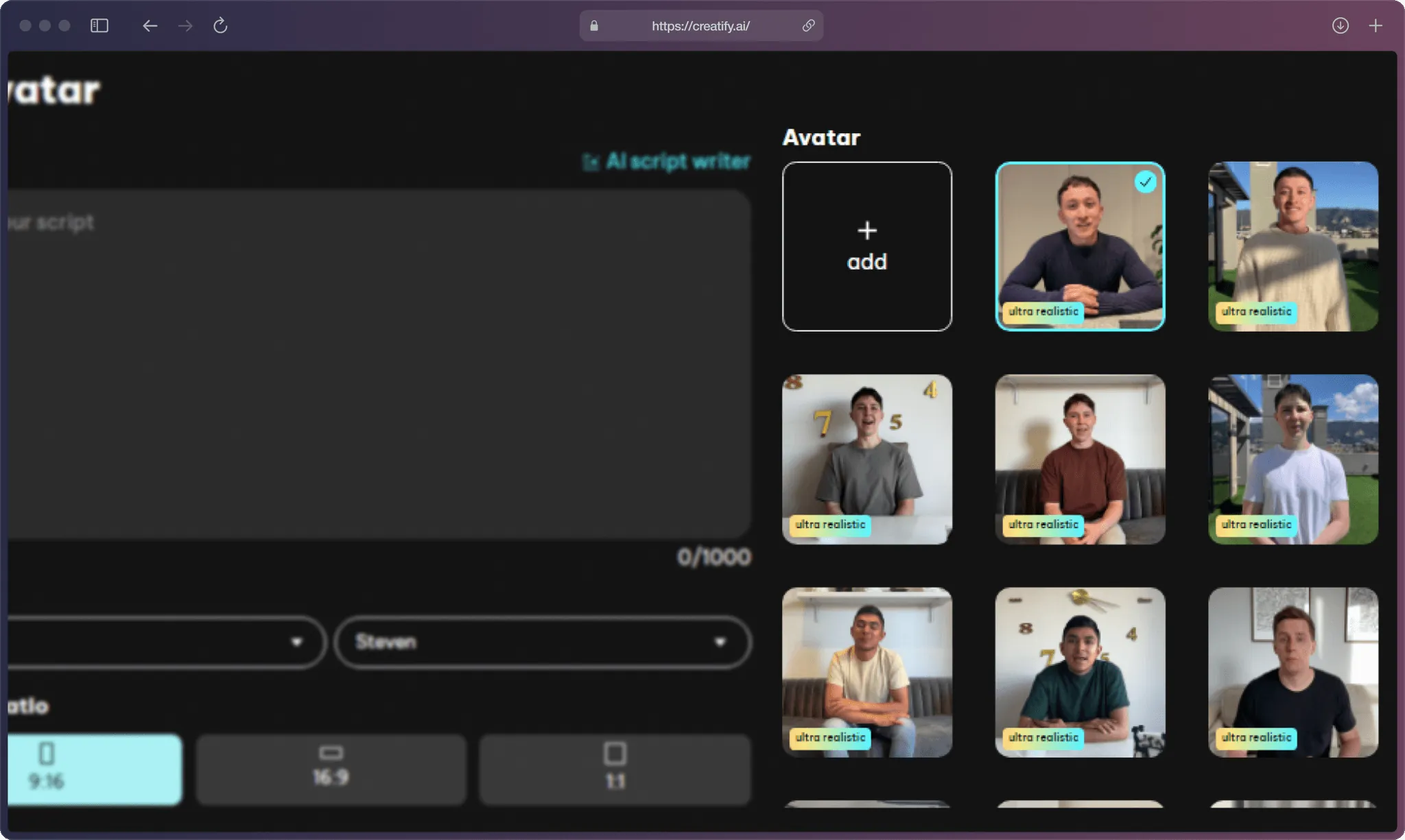The width and height of the screenshot is (1405, 840).
Task: Click the 0/1000 character counter
Action: (x=714, y=557)
